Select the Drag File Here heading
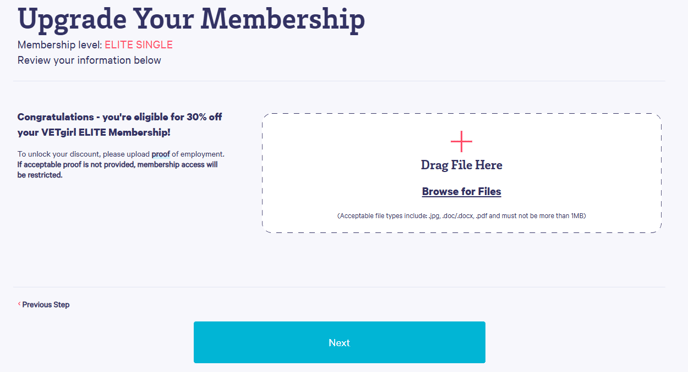The width and height of the screenshot is (688, 372). pyautogui.click(x=461, y=165)
